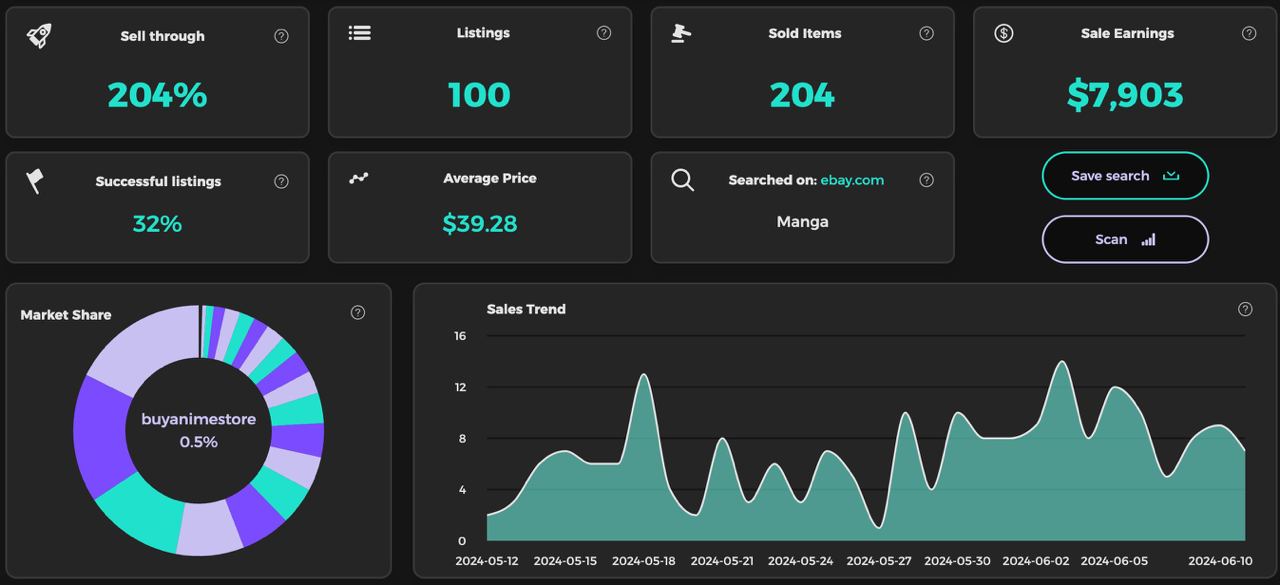This screenshot has height=585, width=1280.
Task: Click the $39.28 average price value
Action: pyautogui.click(x=480, y=223)
